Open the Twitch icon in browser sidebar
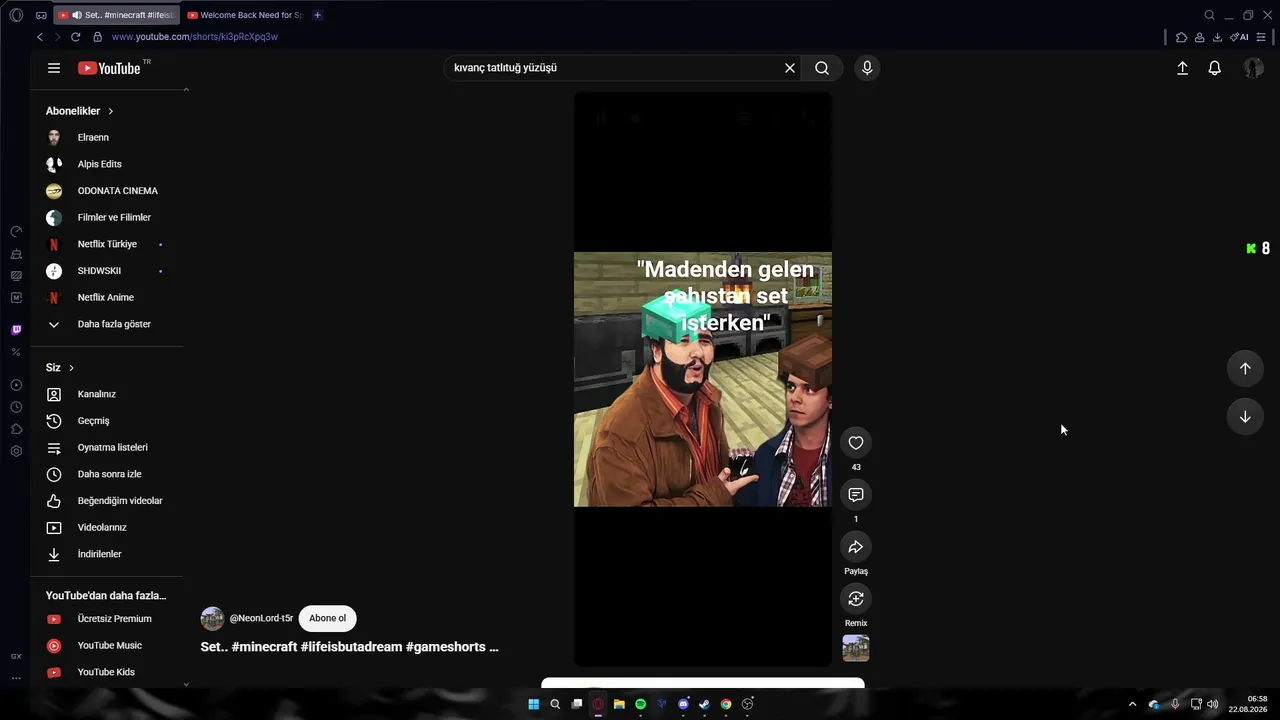This screenshot has height=720, width=1280. tap(16, 330)
